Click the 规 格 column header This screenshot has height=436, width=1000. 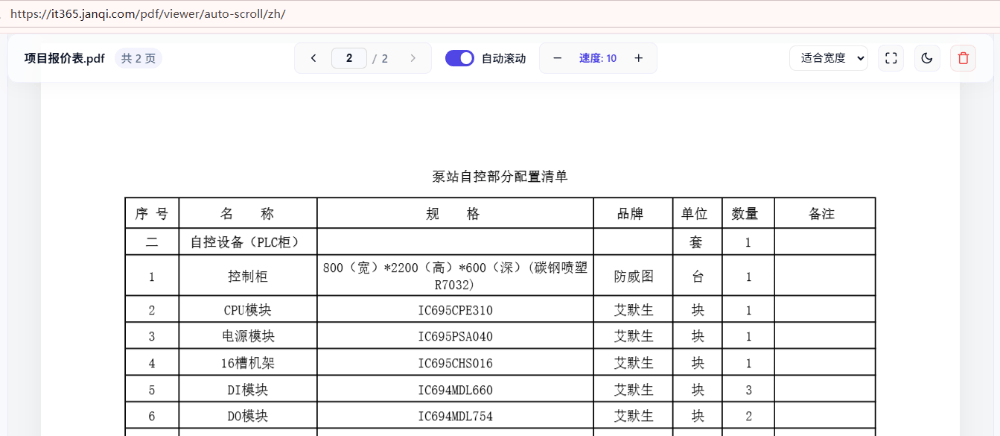(455, 214)
